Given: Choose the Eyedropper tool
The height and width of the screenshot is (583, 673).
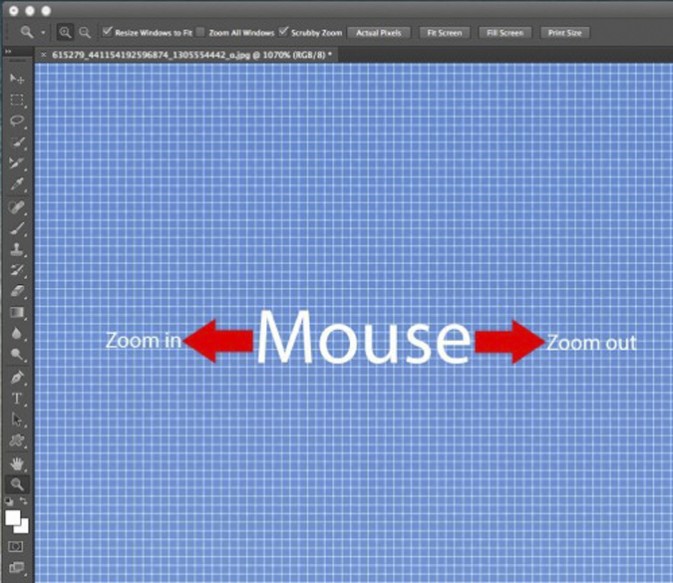Looking at the screenshot, I should [17, 184].
